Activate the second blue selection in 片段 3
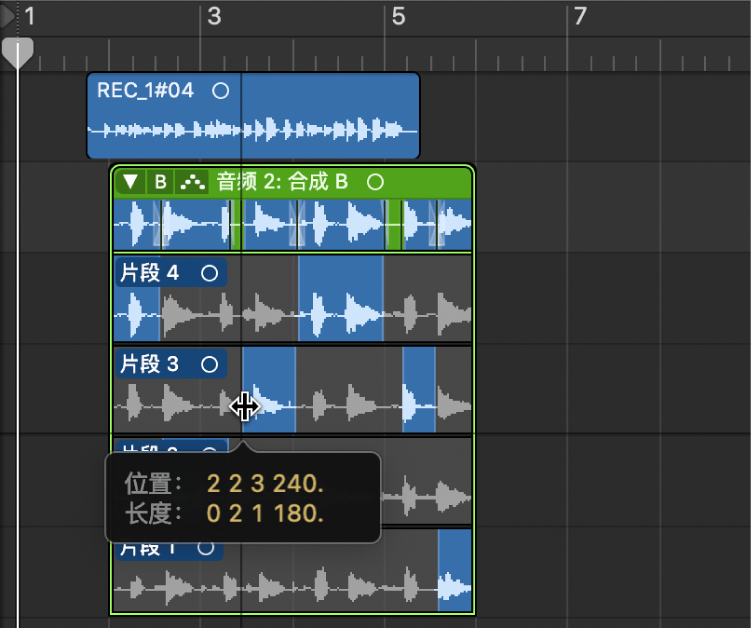The image size is (753, 628). pos(419,389)
